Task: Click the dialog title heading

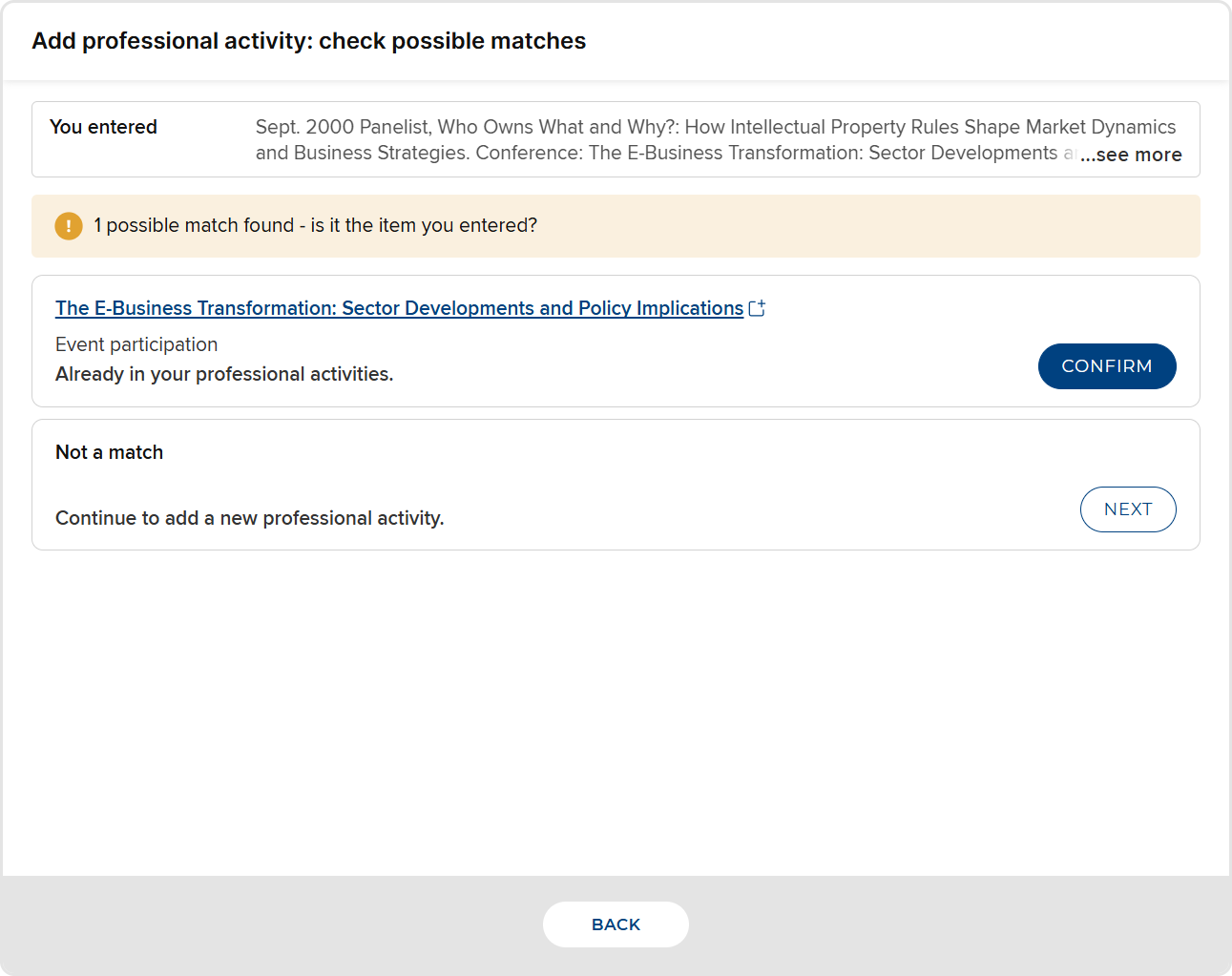Action: tap(309, 41)
